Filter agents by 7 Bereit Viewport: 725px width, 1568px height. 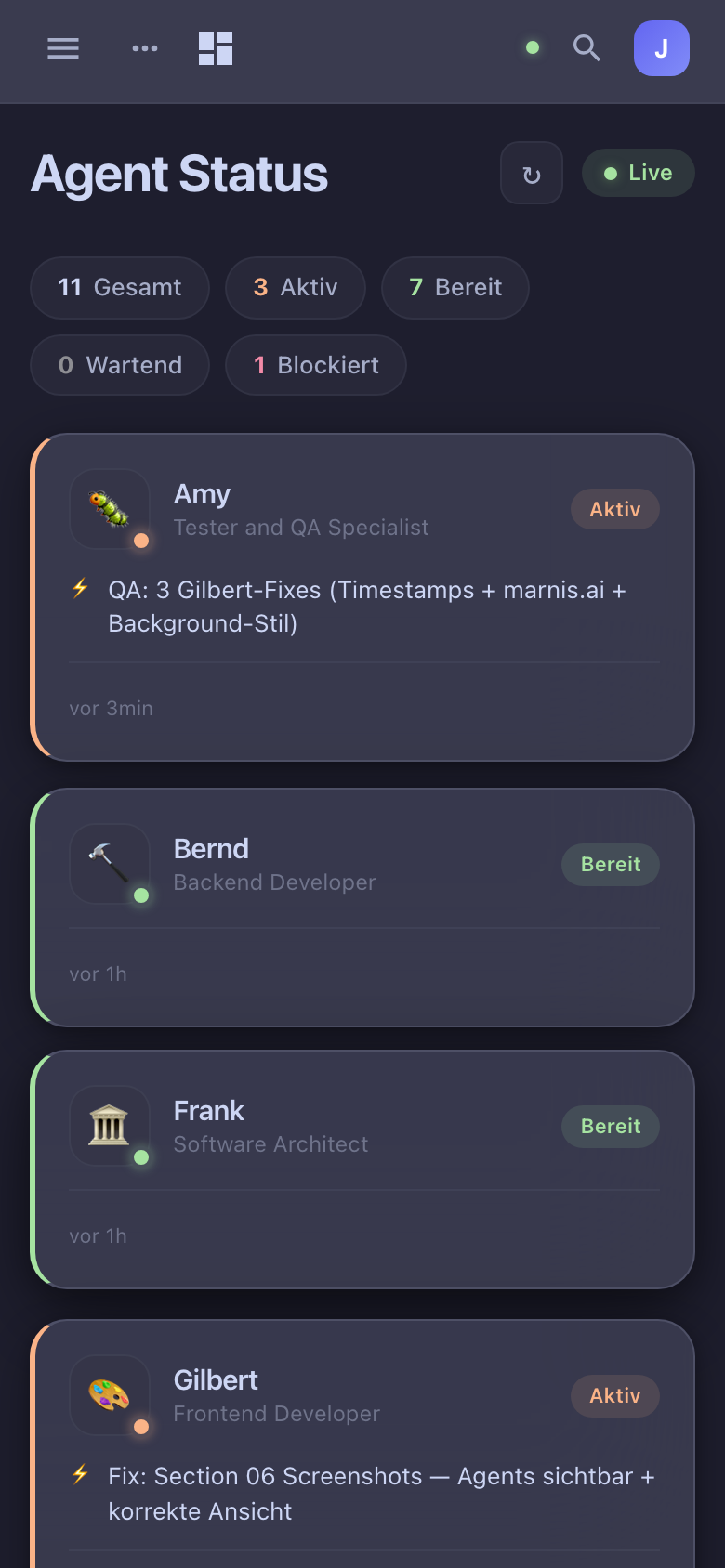[x=455, y=287]
